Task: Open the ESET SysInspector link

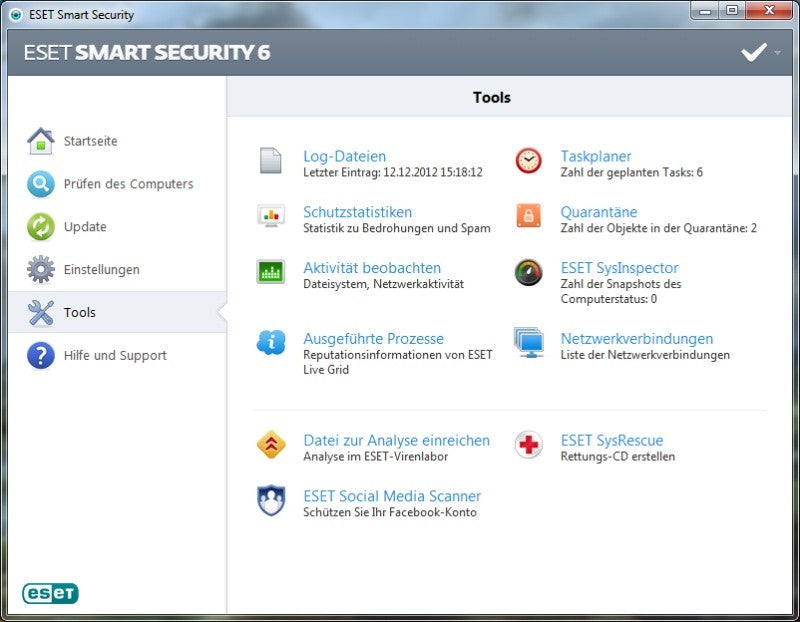Action: coord(619,267)
